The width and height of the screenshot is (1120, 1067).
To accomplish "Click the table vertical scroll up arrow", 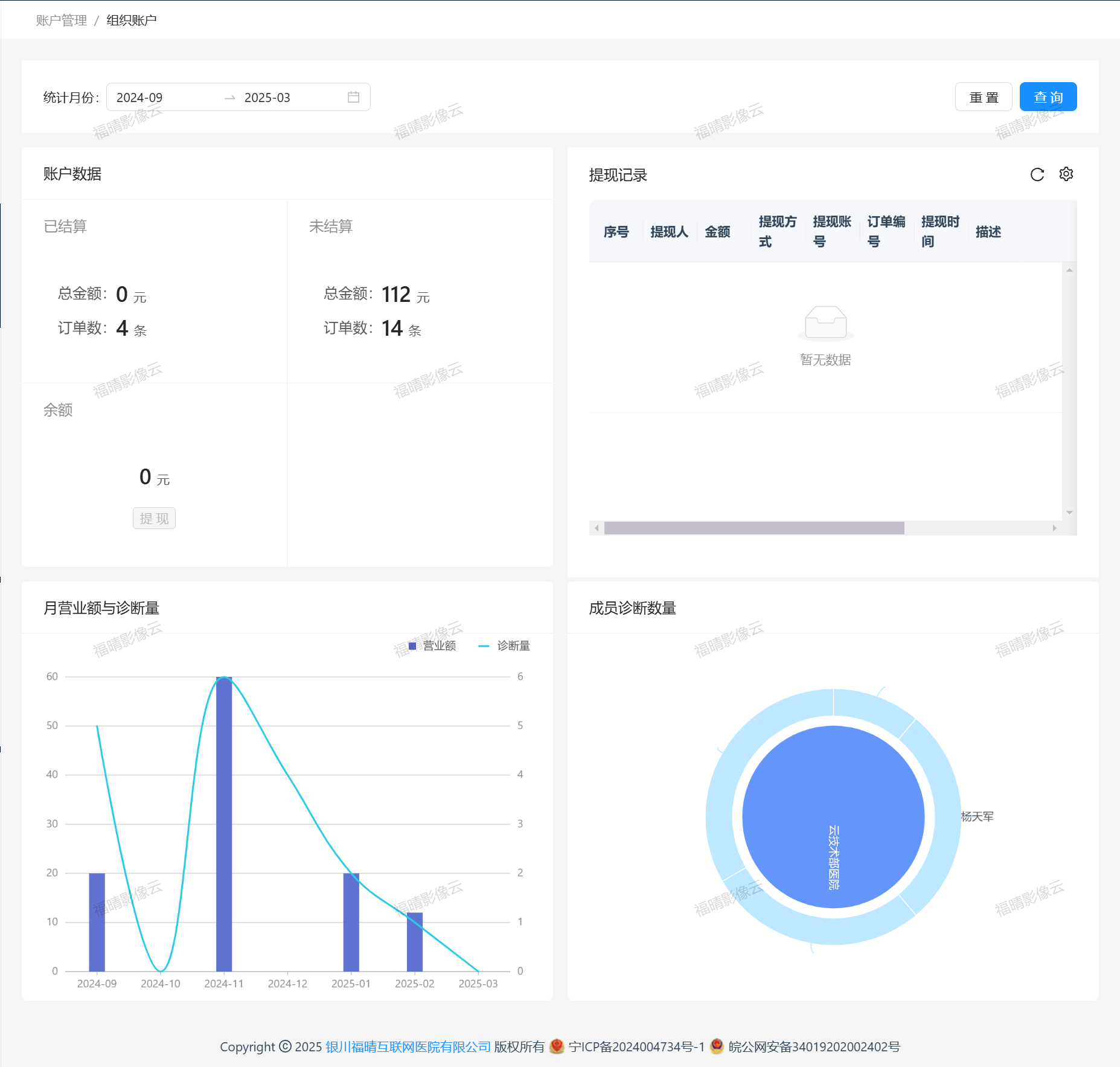I will pyautogui.click(x=1069, y=271).
